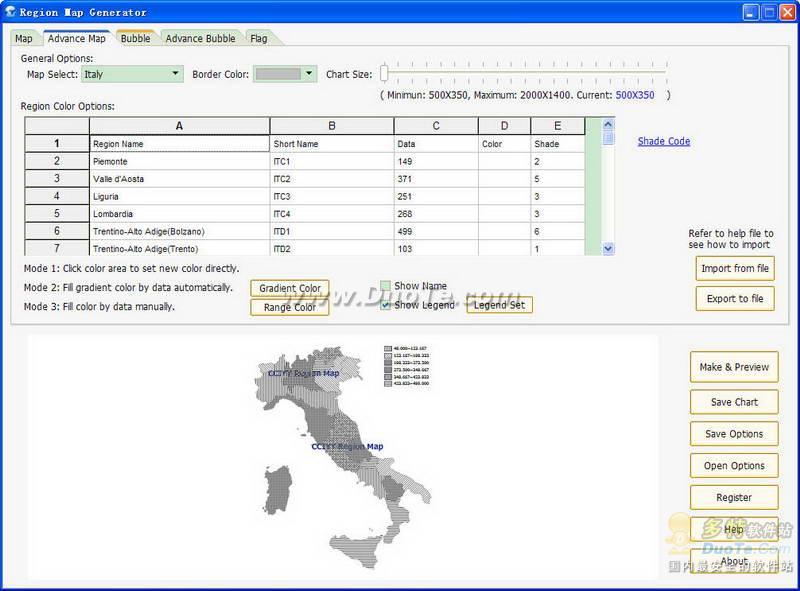
Task: Select the Flag tab
Action: (259, 38)
